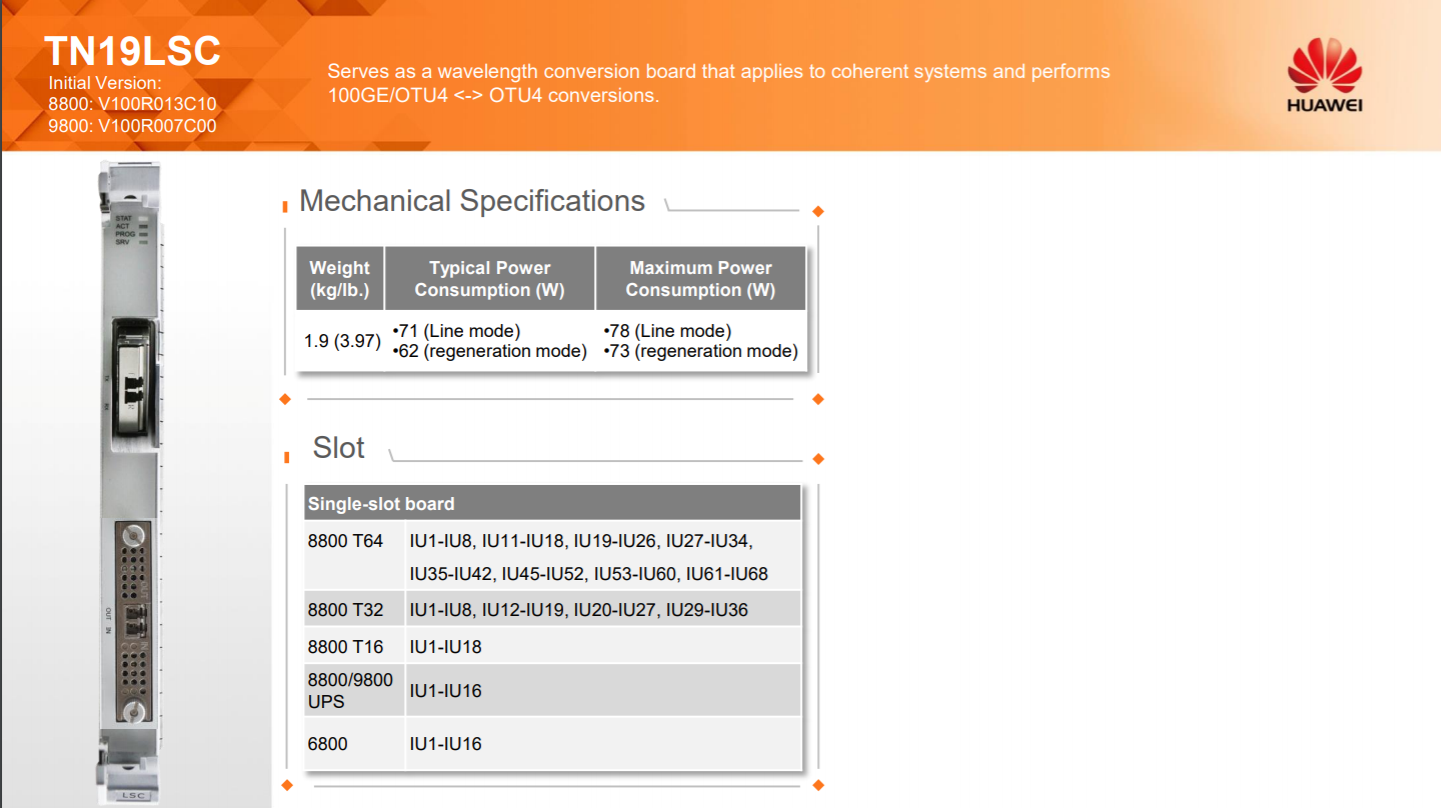Click the 'Weight (kg/lb.)' column header
This screenshot has width=1441, height=808.
pyautogui.click(x=340, y=279)
